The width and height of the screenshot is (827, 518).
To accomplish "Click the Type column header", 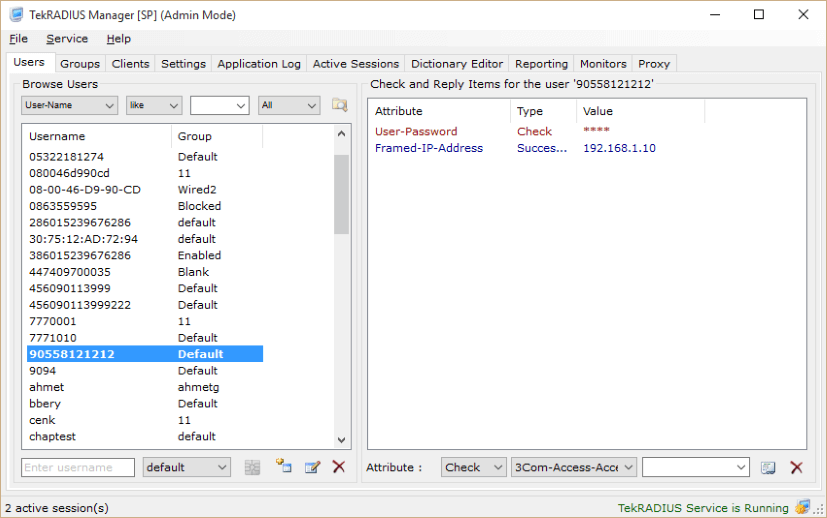I will click(x=544, y=111).
